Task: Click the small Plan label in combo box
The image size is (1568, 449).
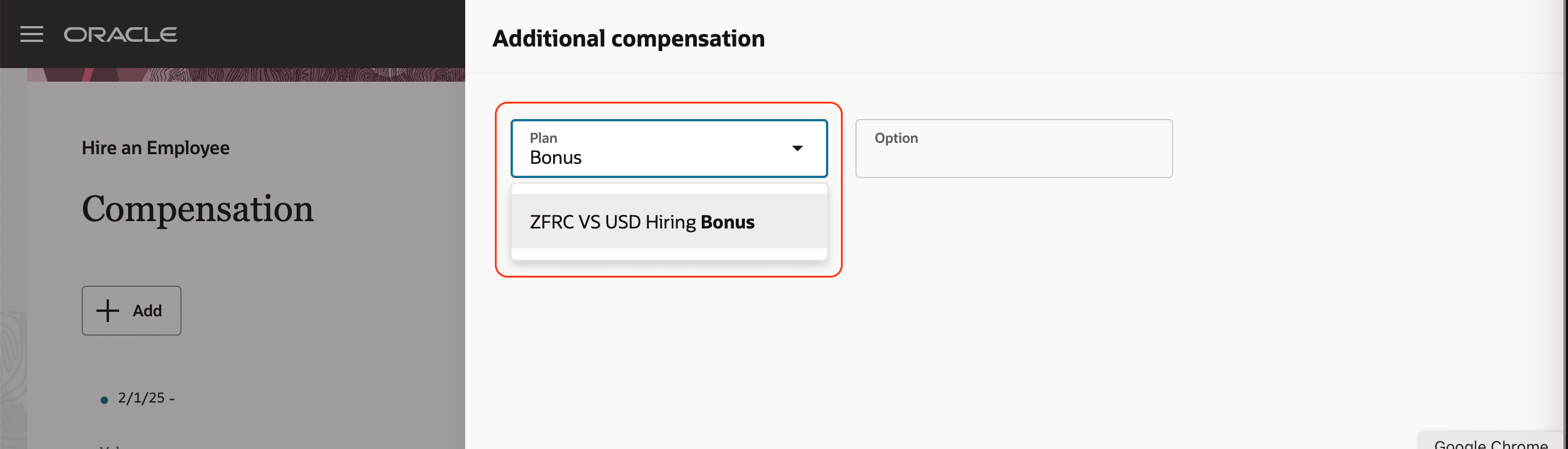Action: [543, 138]
